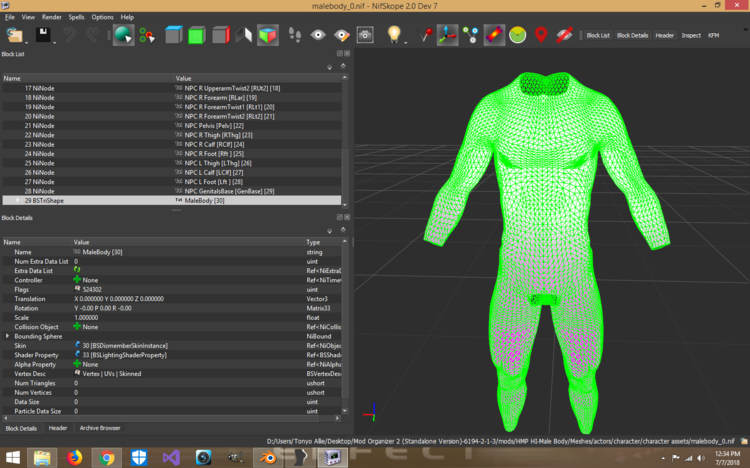Expand the toolbar overflow chevron
750x468 pixels.
745,30
